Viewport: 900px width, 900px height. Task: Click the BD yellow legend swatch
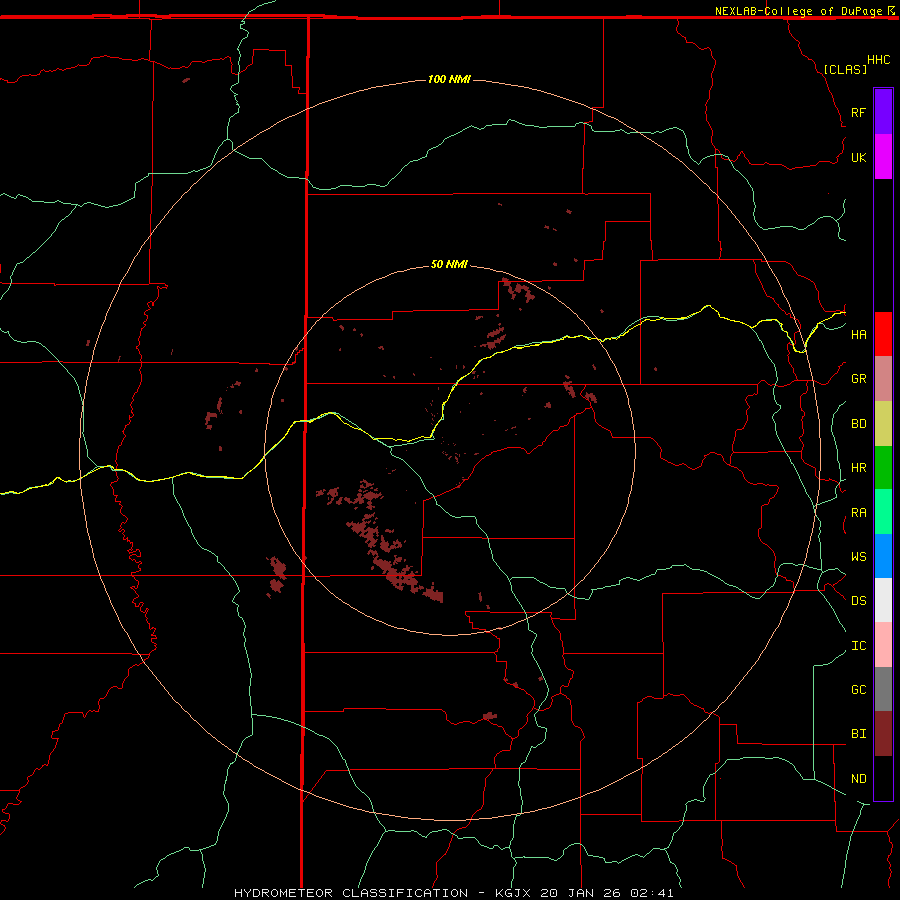pos(883,423)
